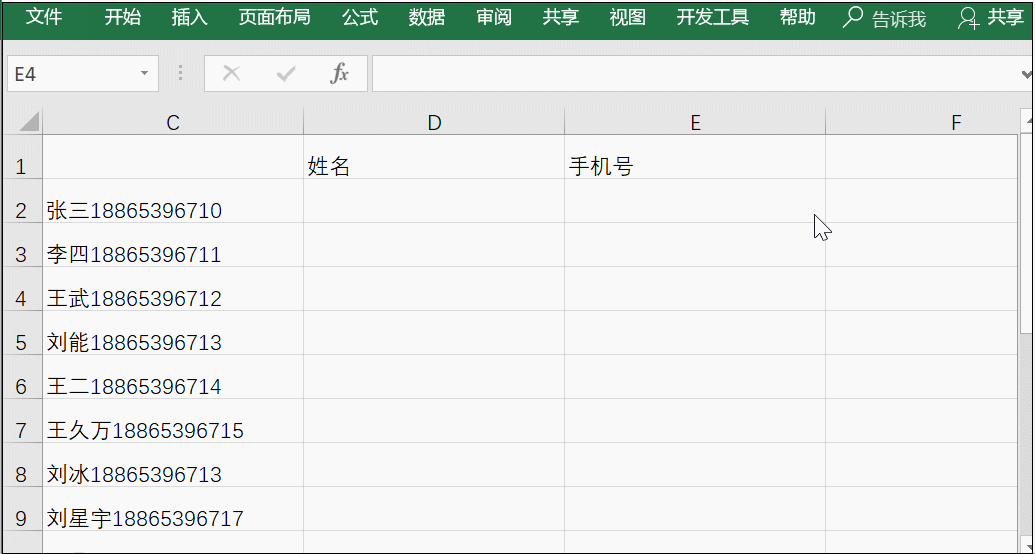1035x554 pixels.
Task: Open the 共享 ribbon tab next to 审阅
Action: 560,17
